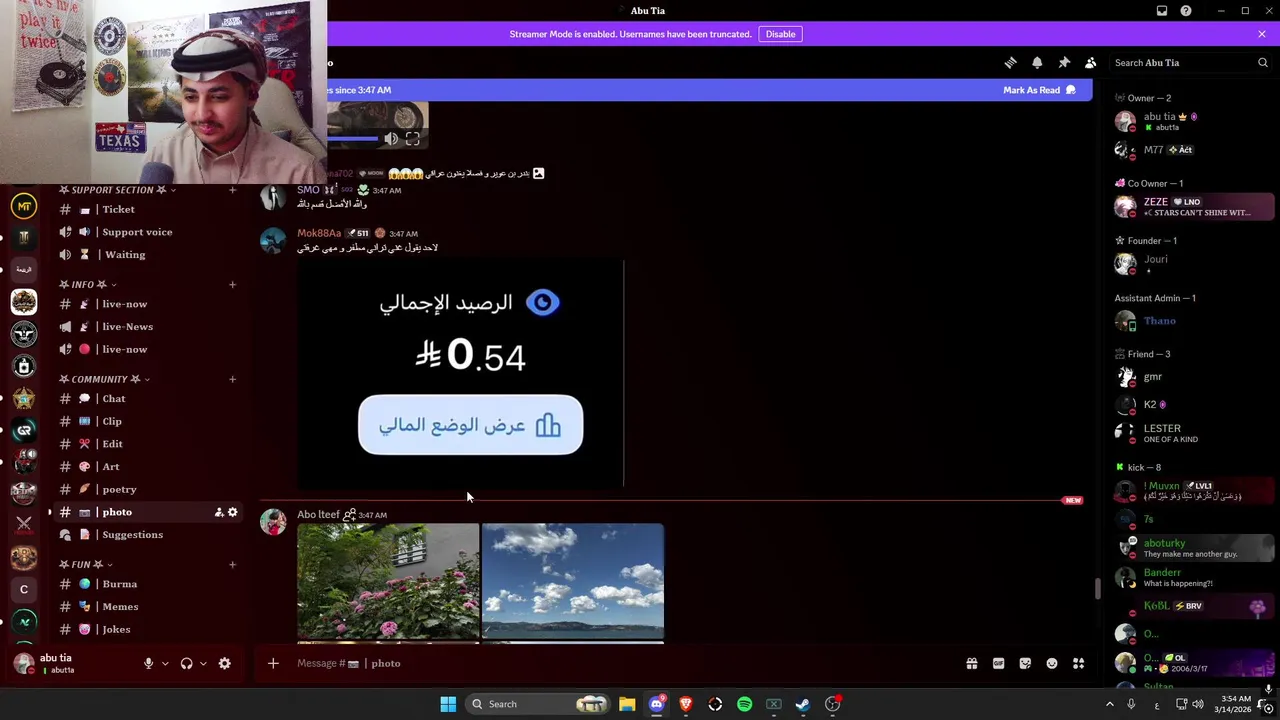Screen dimensions: 1280x720
Task: Open User Settings gear icon
Action: (x=224, y=663)
